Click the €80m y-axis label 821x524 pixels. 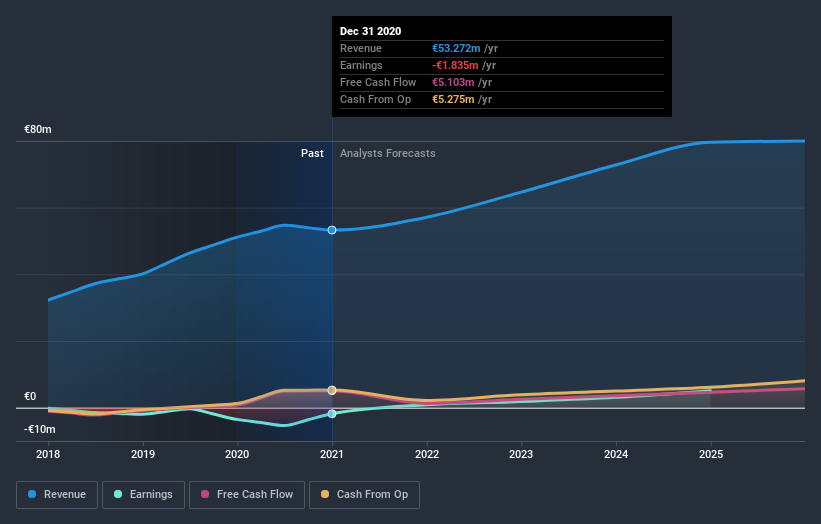click(38, 129)
